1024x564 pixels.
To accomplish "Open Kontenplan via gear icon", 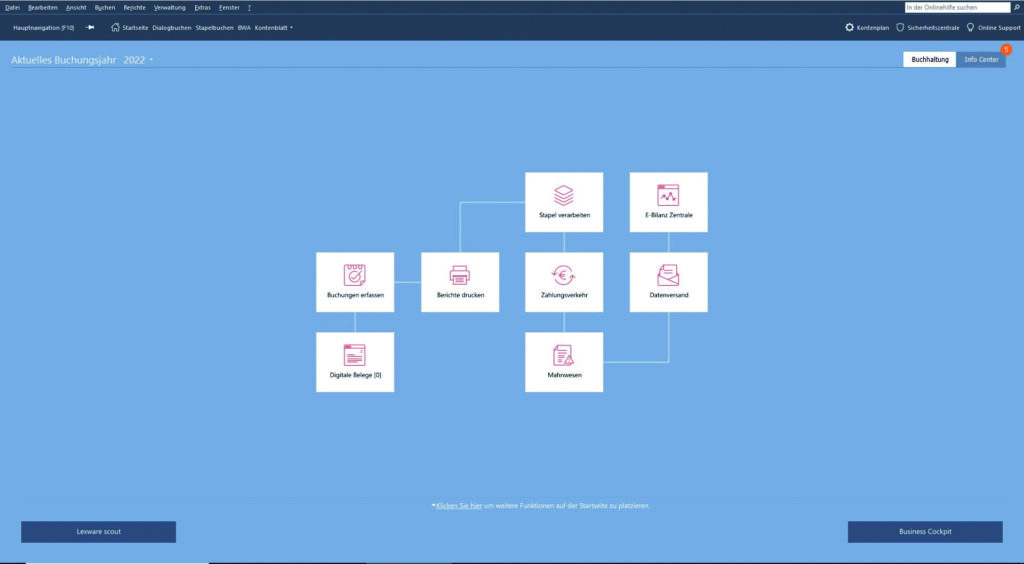I will coord(850,28).
